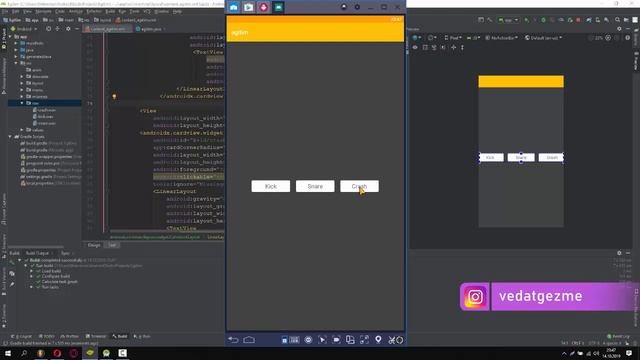Switch to the Text tab below editor
640x360 pixels.
coord(112,245)
